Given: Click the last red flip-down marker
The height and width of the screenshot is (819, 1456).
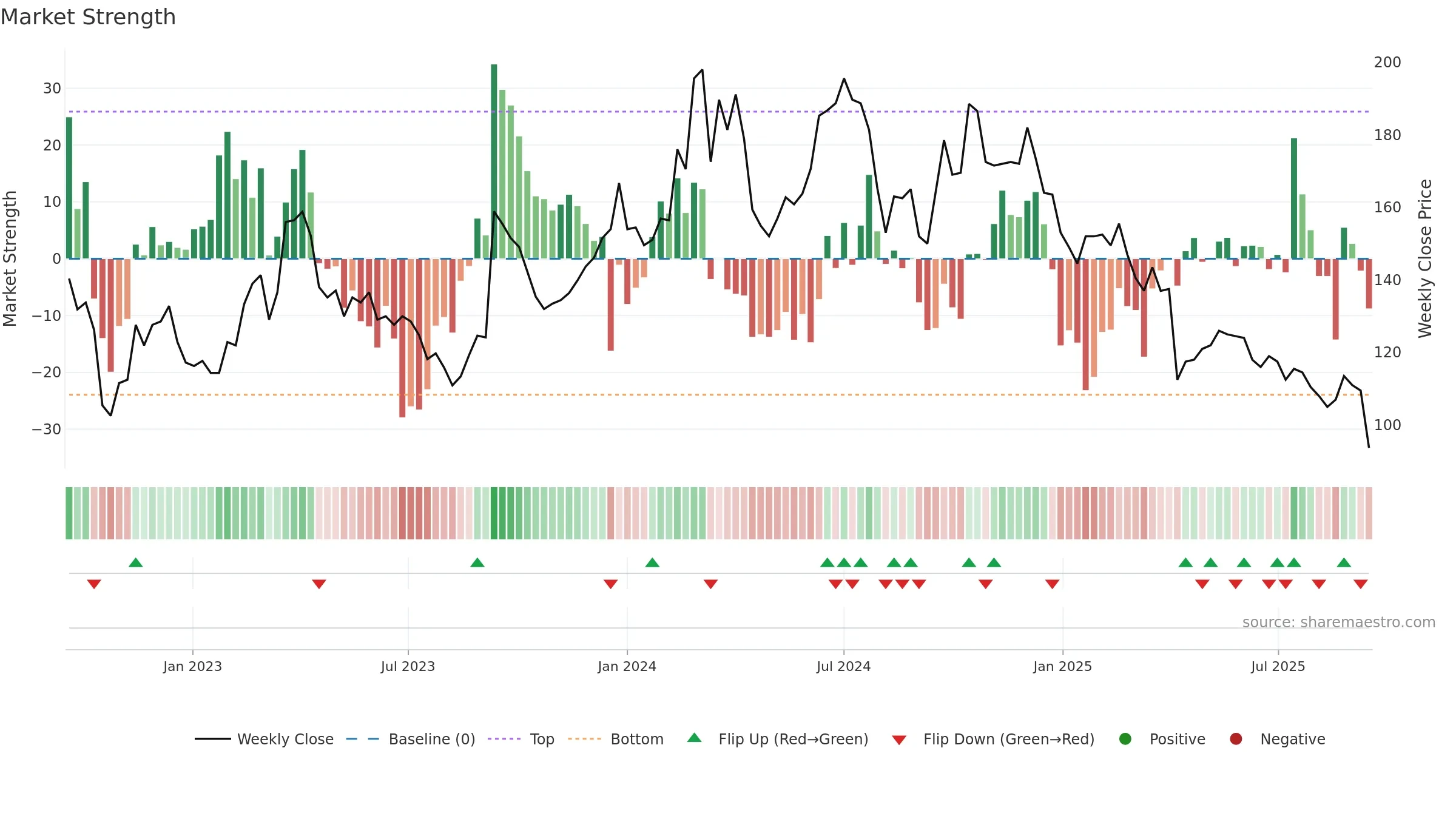Looking at the screenshot, I should pyautogui.click(x=1361, y=584).
